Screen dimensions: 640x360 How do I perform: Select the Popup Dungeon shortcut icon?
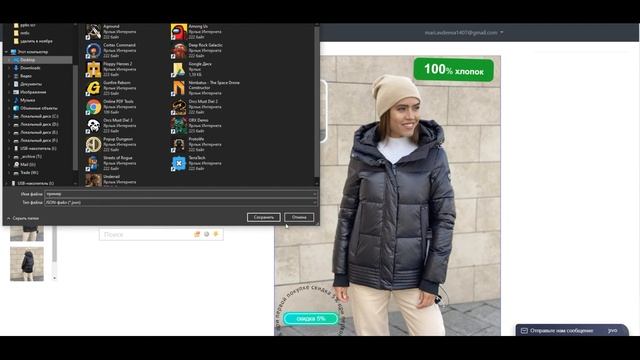[x=93, y=144]
